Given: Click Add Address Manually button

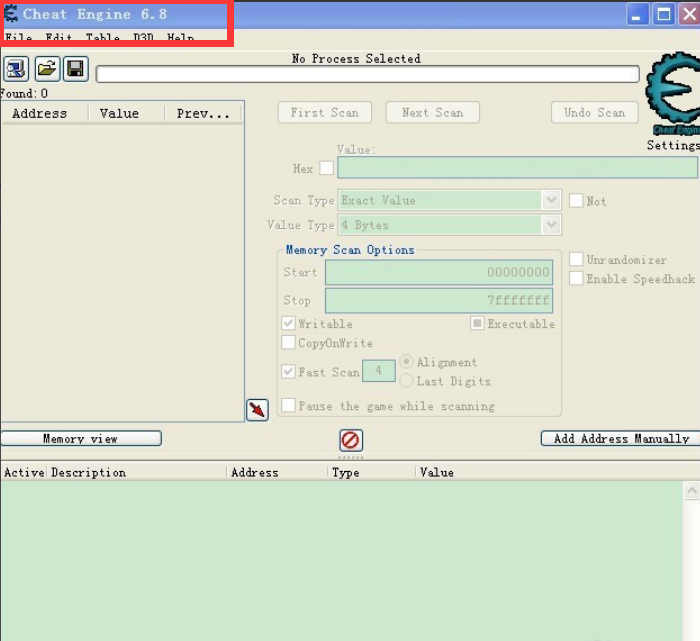Looking at the screenshot, I should click(621, 439).
